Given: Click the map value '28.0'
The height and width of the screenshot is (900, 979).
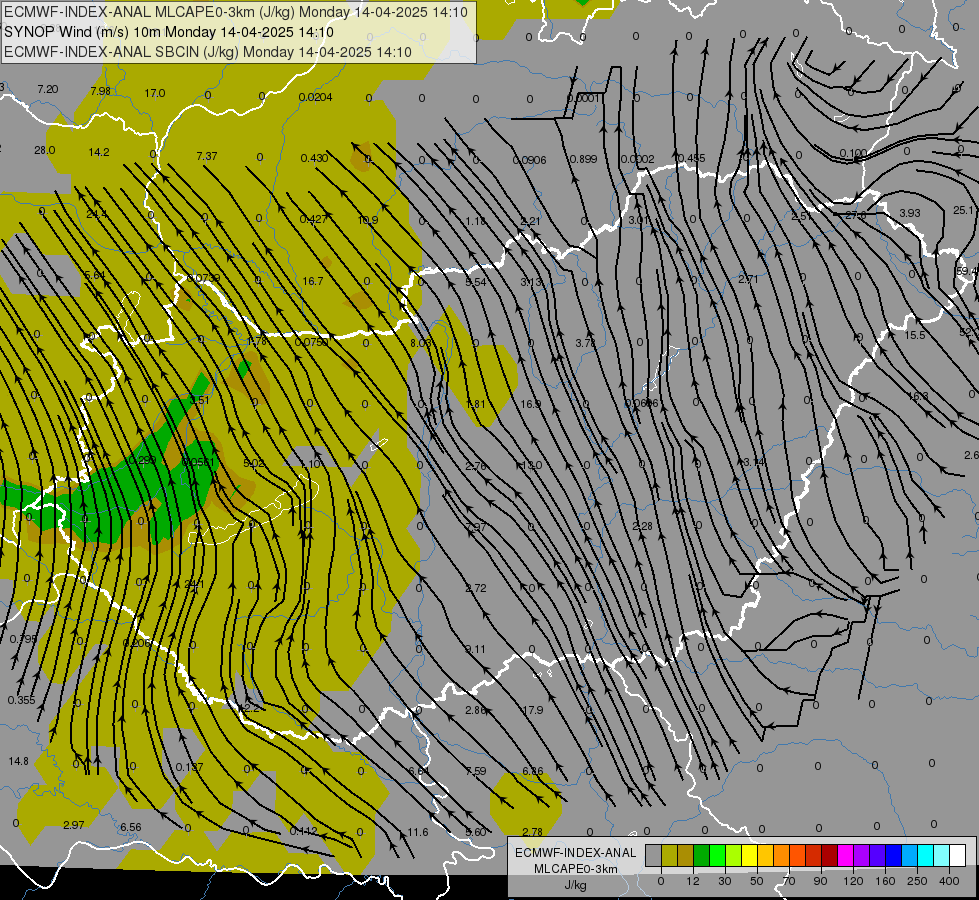Looking at the screenshot, I should pos(44,151).
